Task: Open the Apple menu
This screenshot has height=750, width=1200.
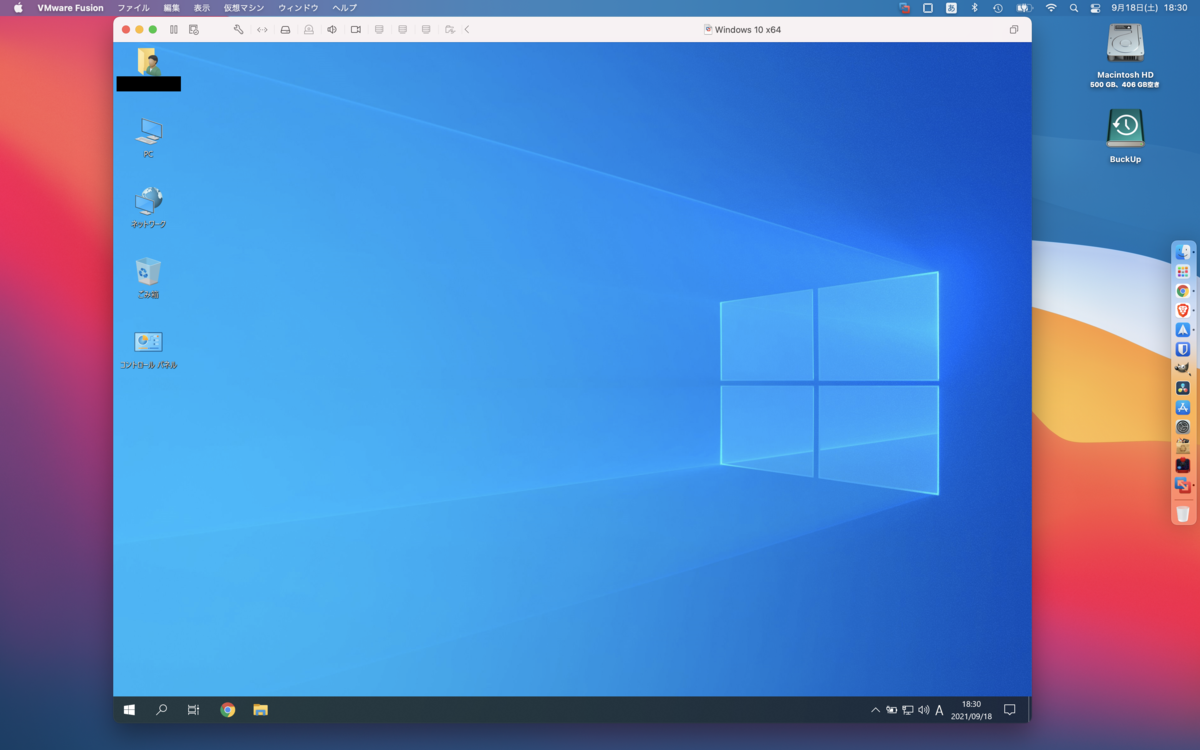Action: [x=18, y=7]
